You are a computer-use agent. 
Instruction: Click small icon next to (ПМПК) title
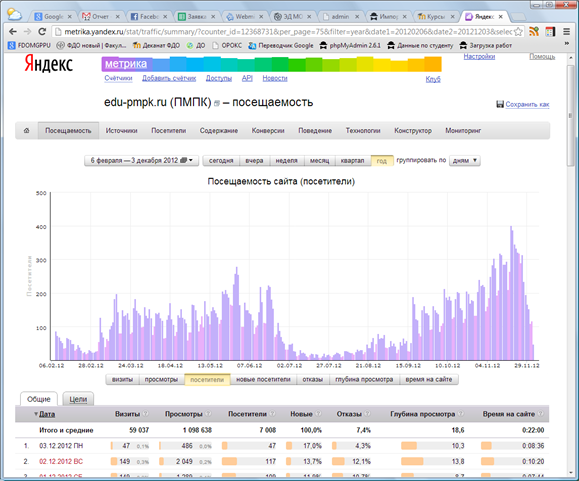click(x=217, y=103)
